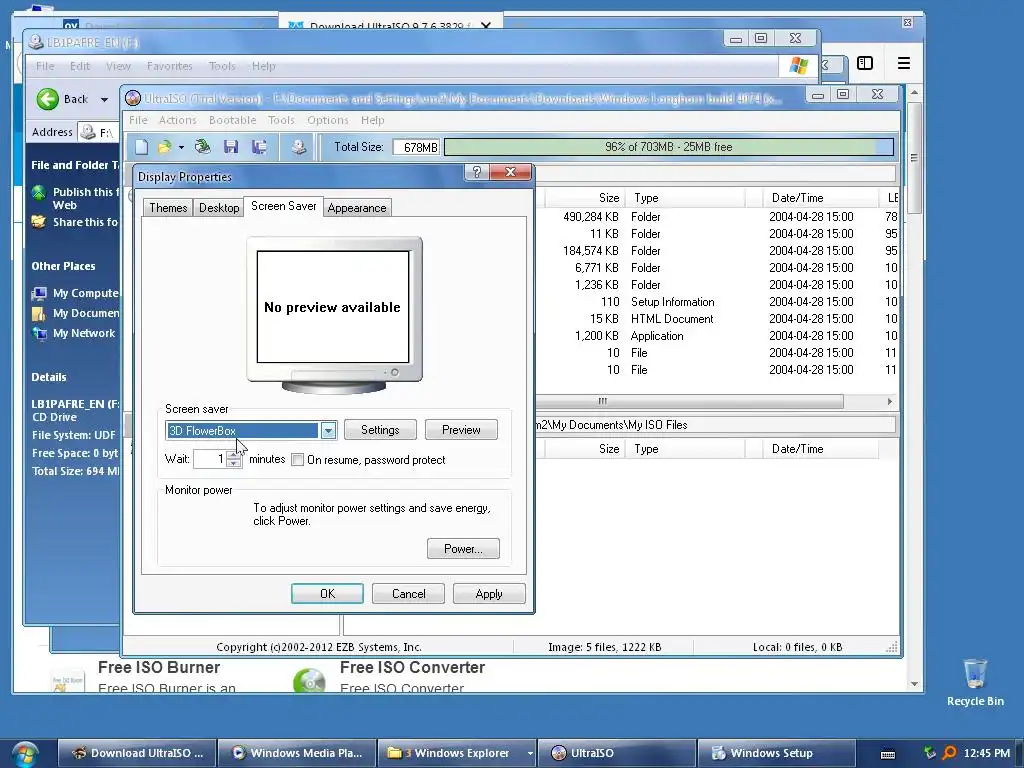Open the UltraISO Bootable menu
Screen dimensions: 1024x768
pos(232,120)
